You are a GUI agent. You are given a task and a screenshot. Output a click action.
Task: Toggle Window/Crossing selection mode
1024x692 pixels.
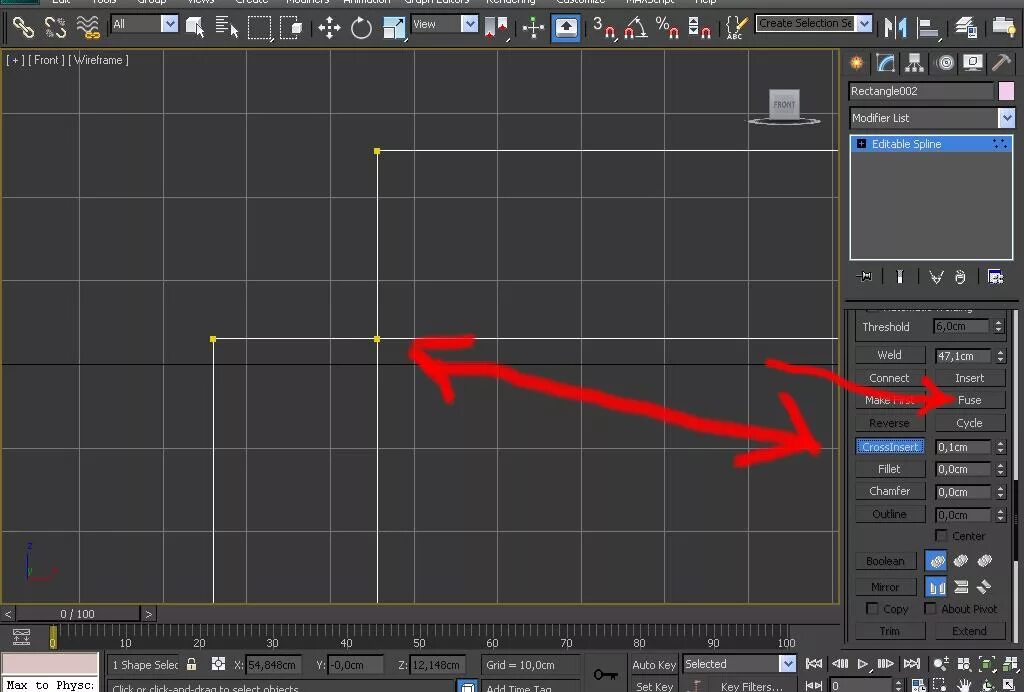pyautogui.click(x=291, y=27)
